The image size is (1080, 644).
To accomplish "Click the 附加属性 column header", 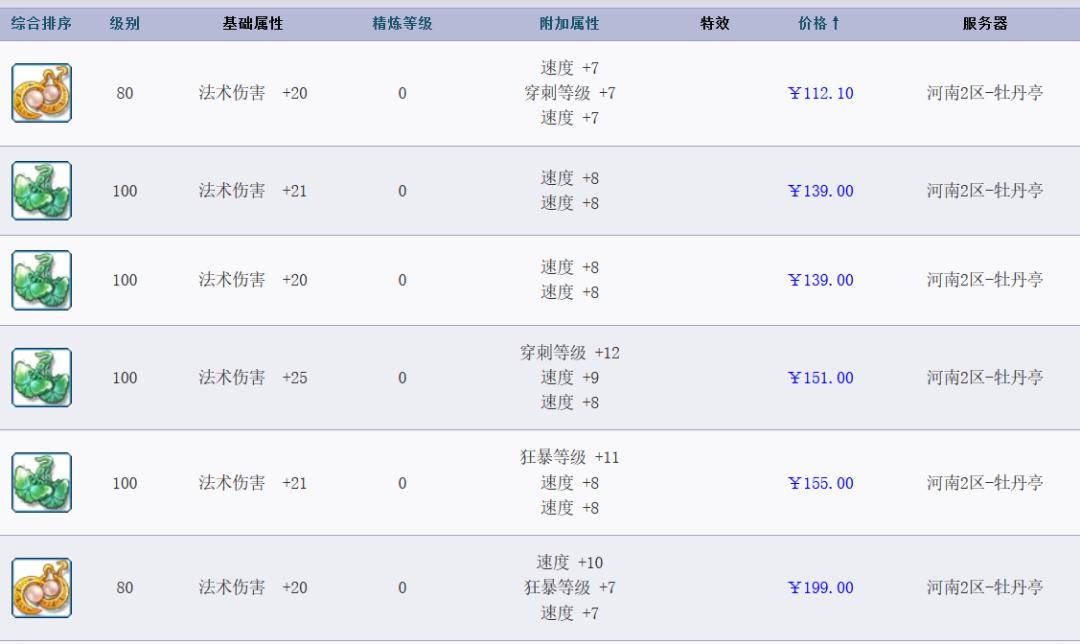I will 568,22.
